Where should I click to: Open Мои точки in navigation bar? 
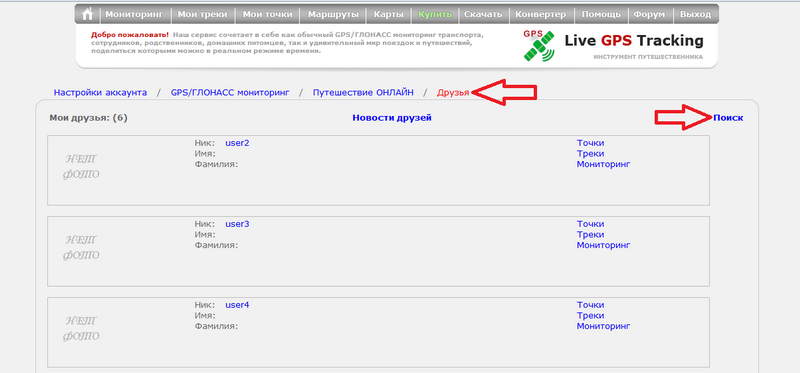coord(268,14)
